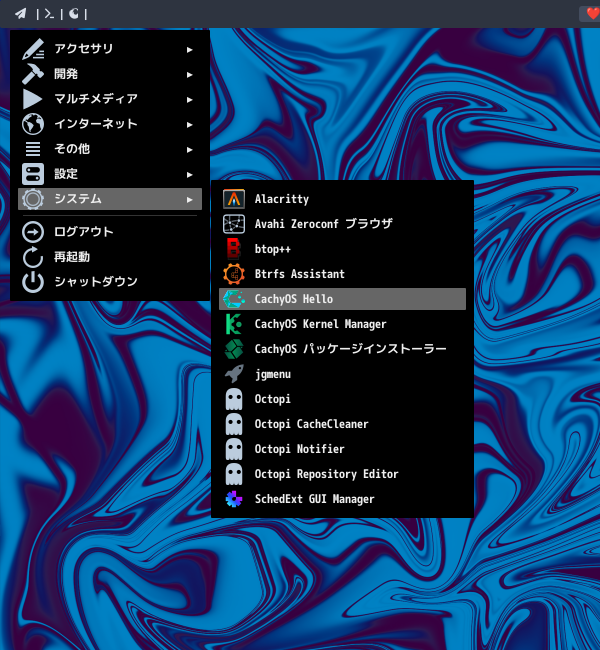Open the アクセサリ category
The width and height of the screenshot is (600, 650).
click(x=110, y=49)
